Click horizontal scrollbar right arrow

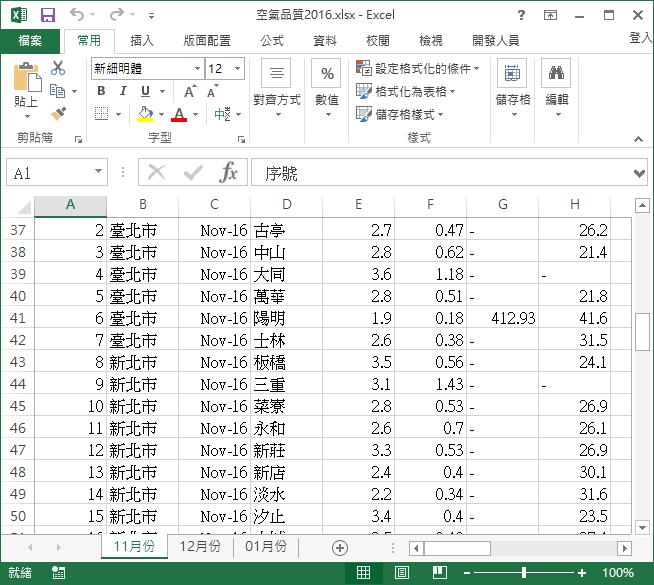pos(624,548)
